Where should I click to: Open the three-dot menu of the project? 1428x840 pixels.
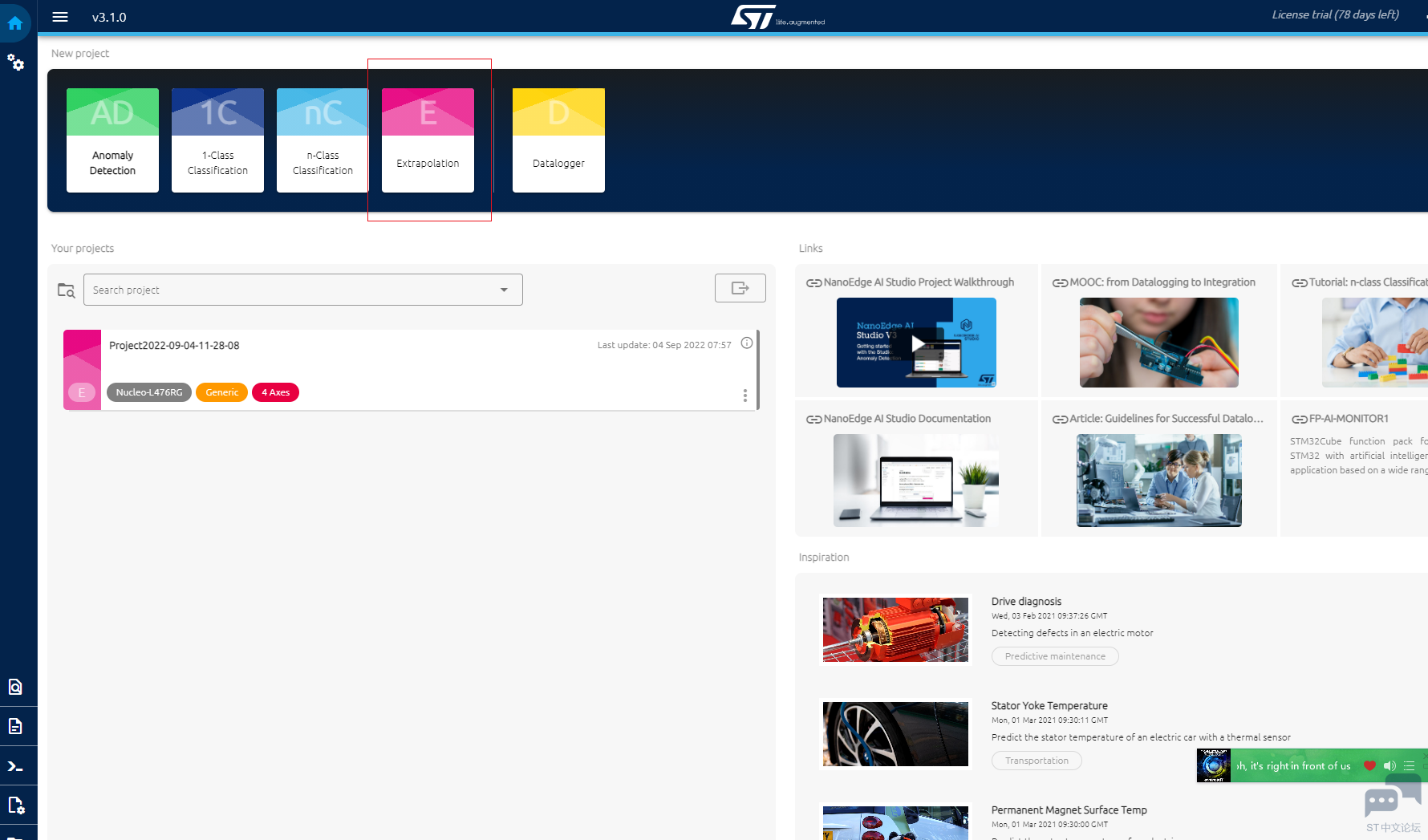(x=745, y=396)
